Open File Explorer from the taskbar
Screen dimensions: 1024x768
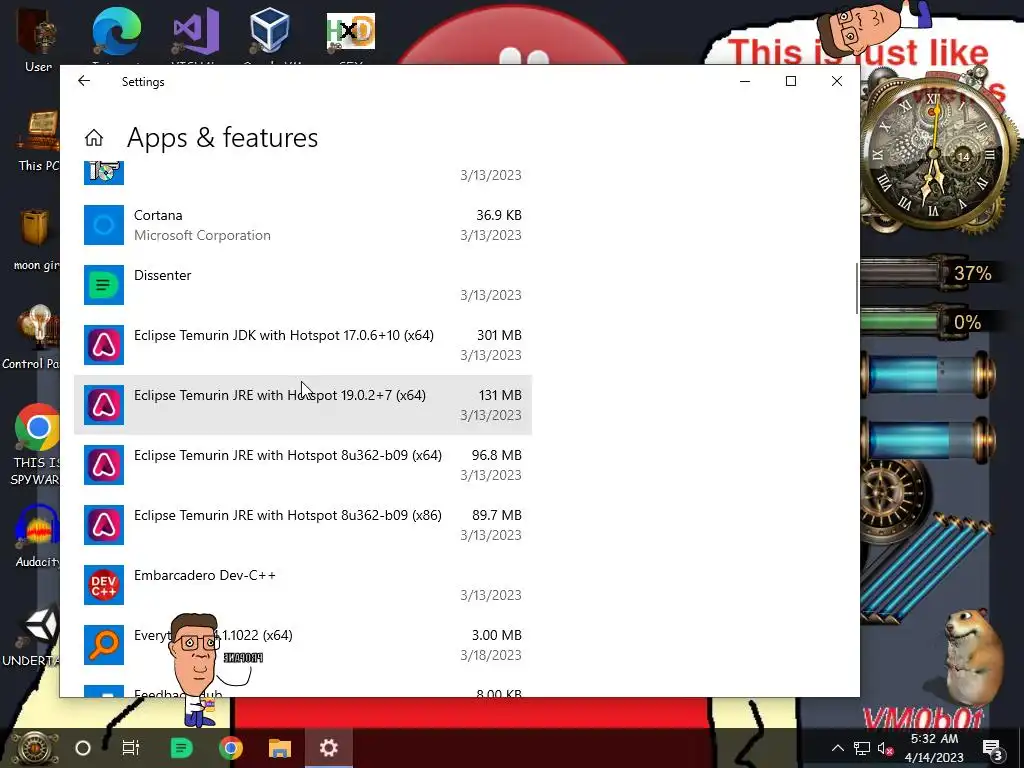coord(280,748)
